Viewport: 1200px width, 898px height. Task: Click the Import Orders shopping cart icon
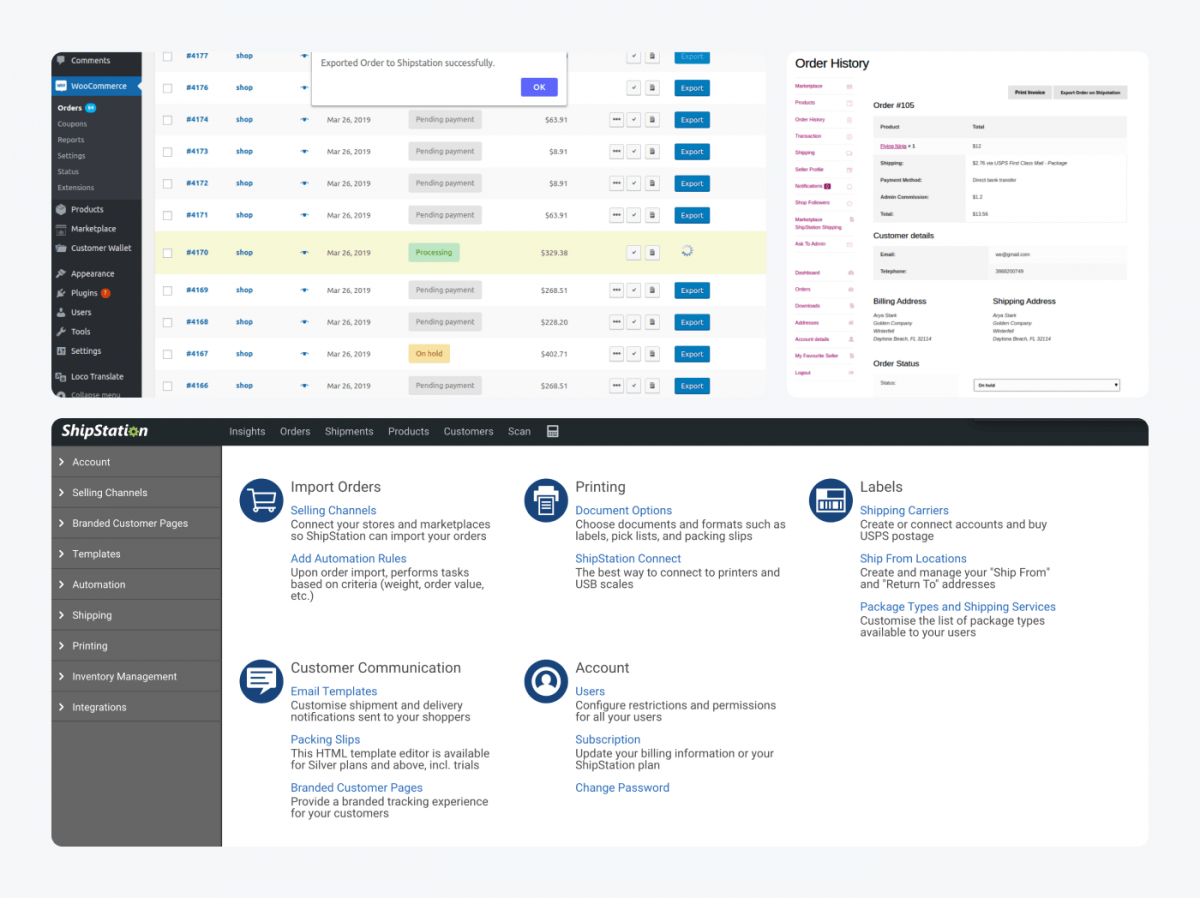tap(262, 500)
